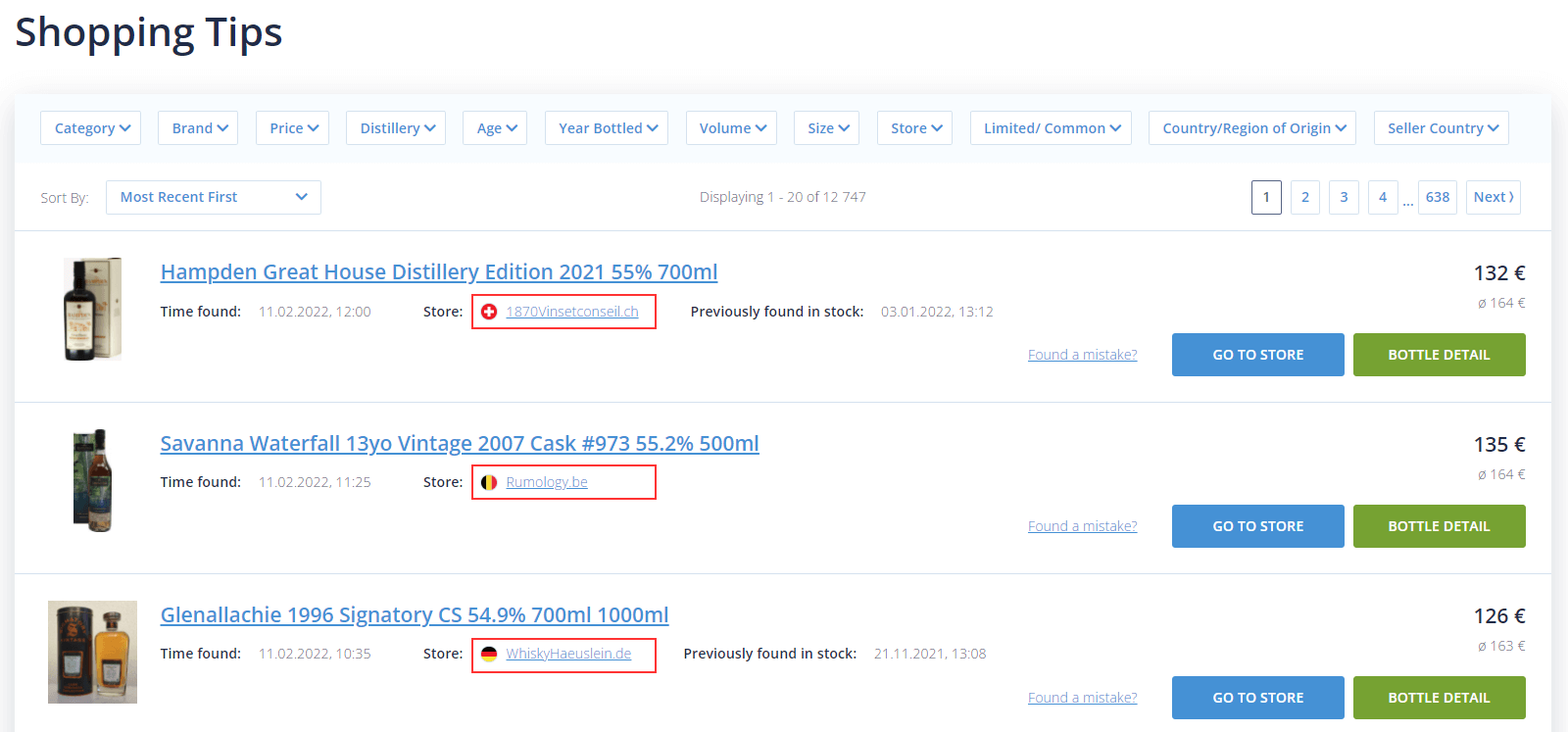Screen dimensions: 1568x732
Task: Go to results page 2
Action: point(1305,197)
